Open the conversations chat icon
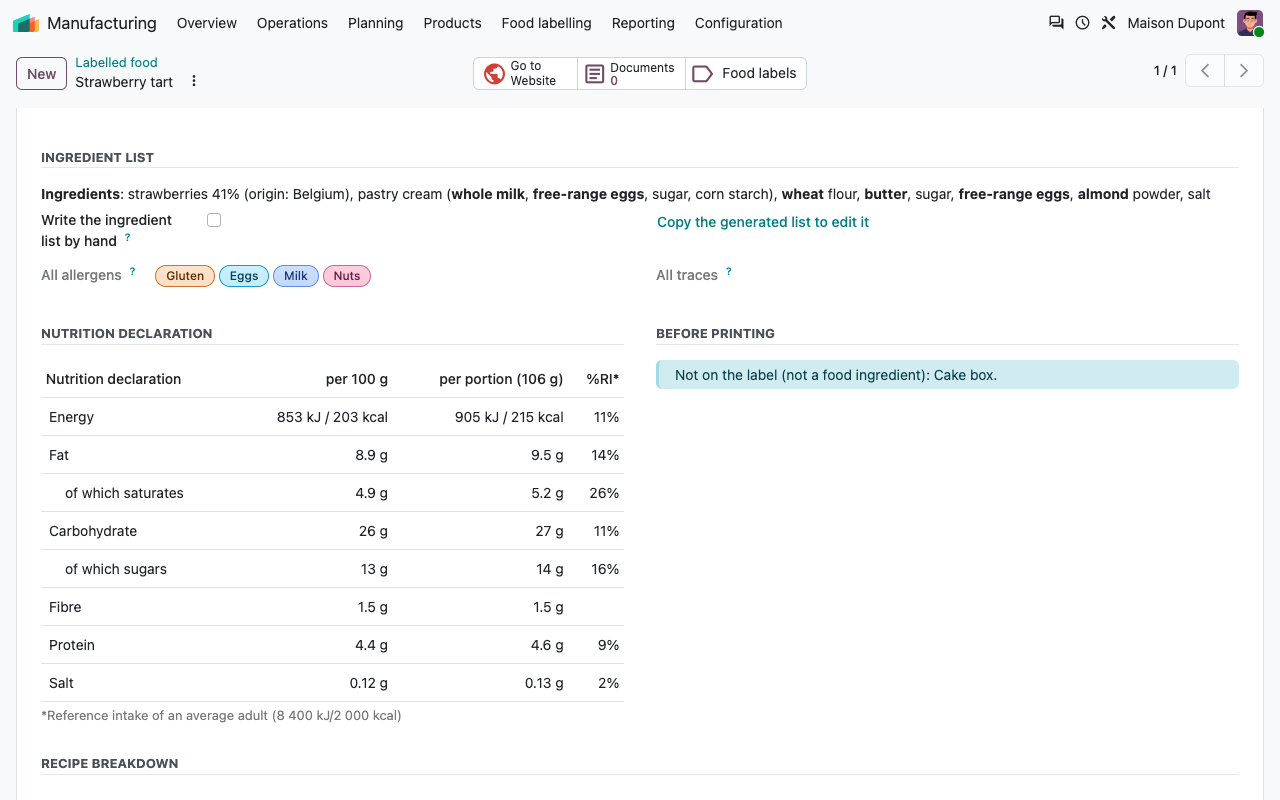Image resolution: width=1280 pixels, height=800 pixels. pyautogui.click(x=1056, y=23)
